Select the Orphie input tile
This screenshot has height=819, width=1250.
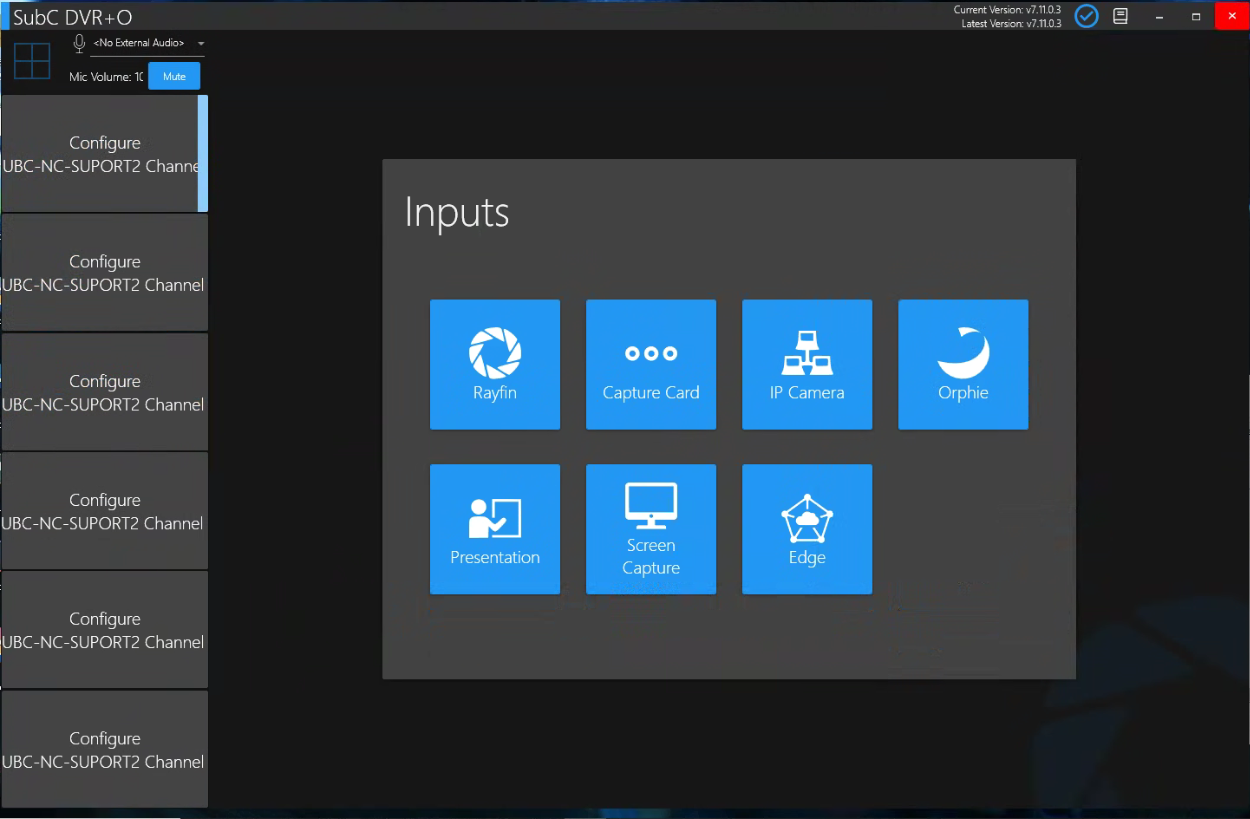pos(963,365)
